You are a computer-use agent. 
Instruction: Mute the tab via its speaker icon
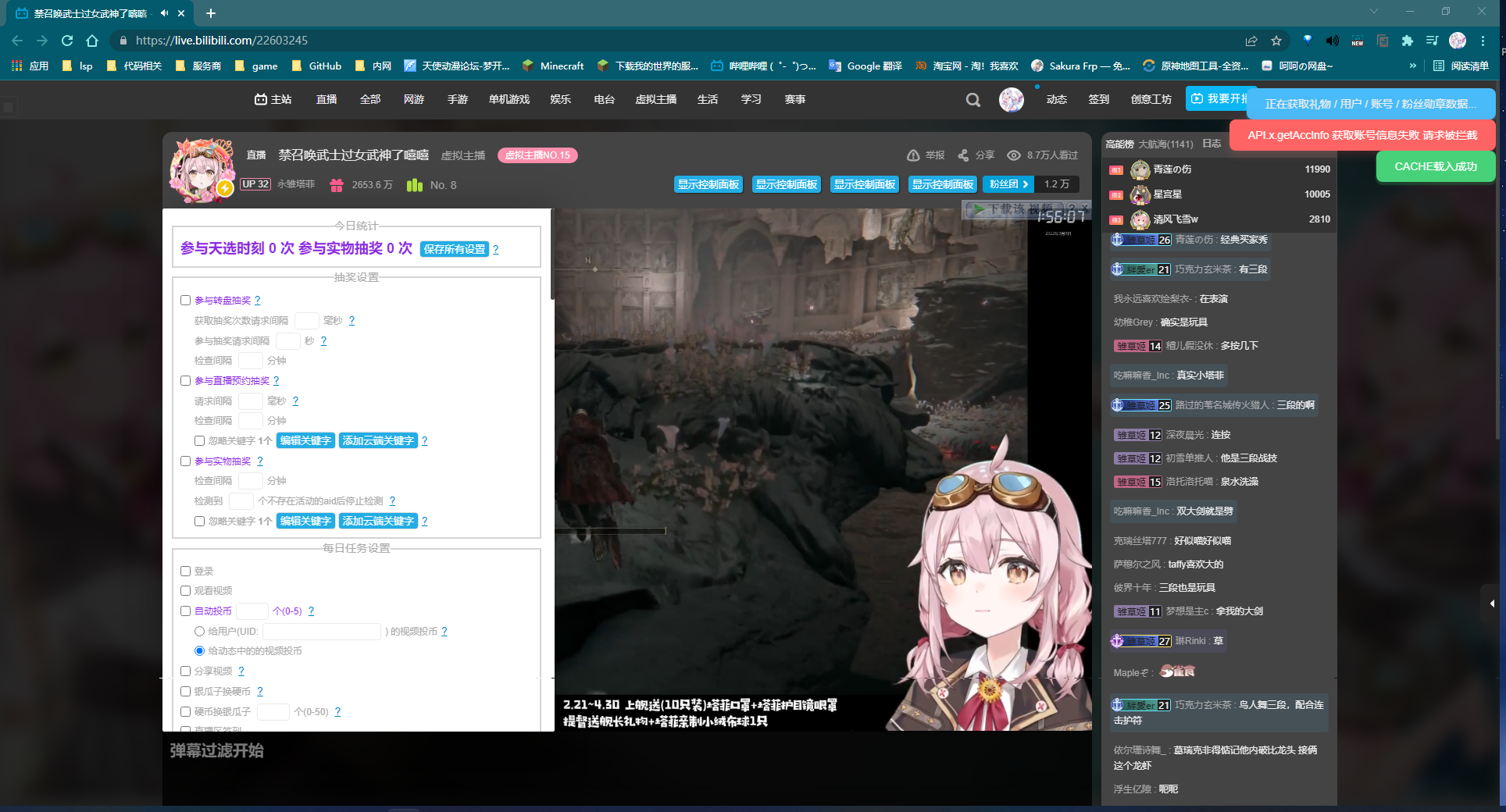[164, 13]
